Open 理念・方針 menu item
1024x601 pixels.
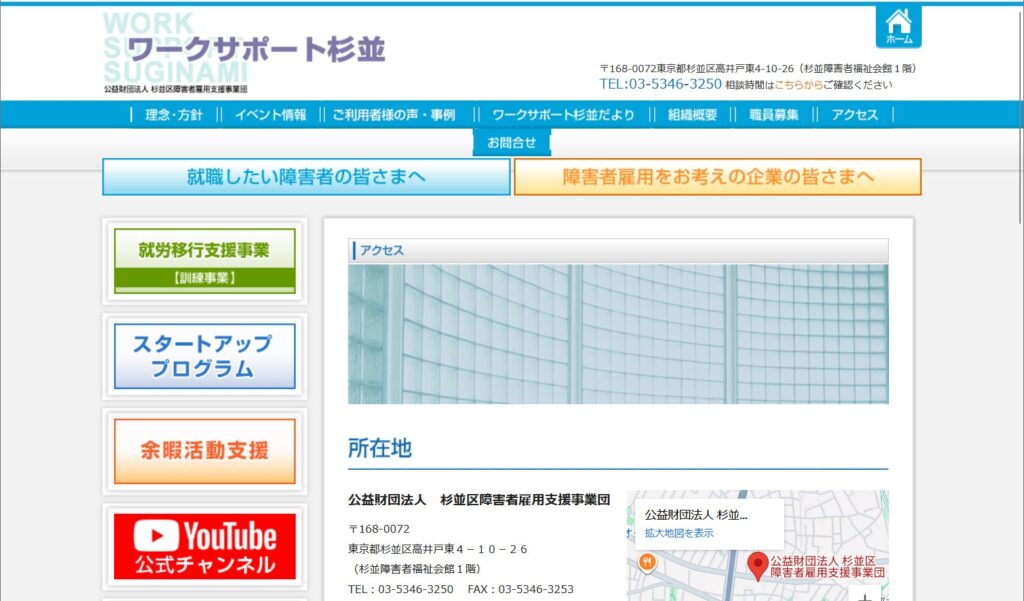[x=174, y=115]
